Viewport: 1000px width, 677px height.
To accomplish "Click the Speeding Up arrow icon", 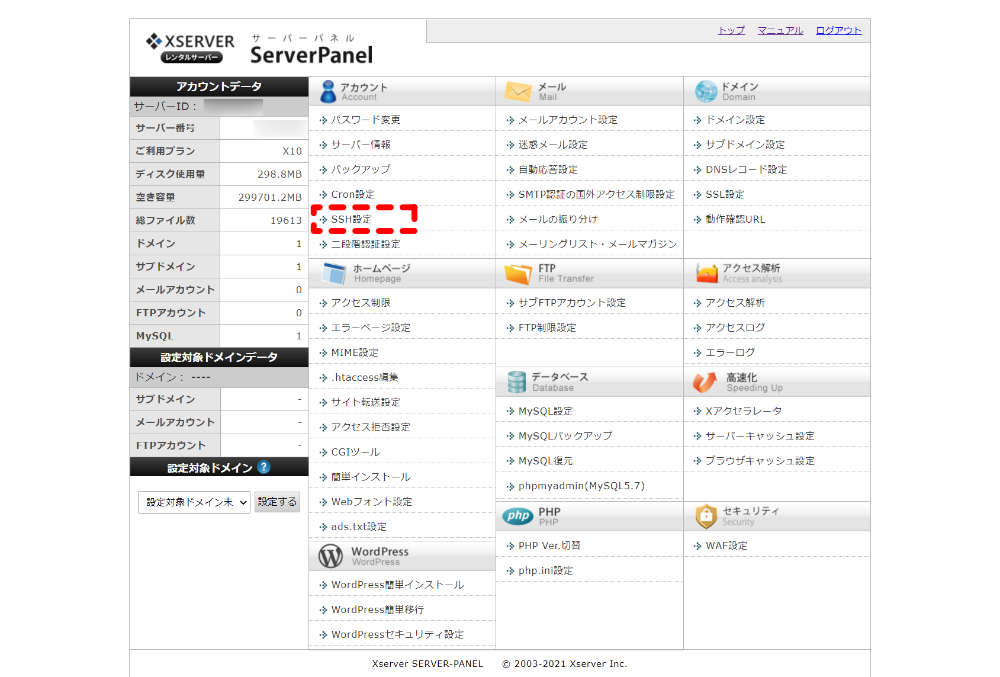I will [705, 382].
